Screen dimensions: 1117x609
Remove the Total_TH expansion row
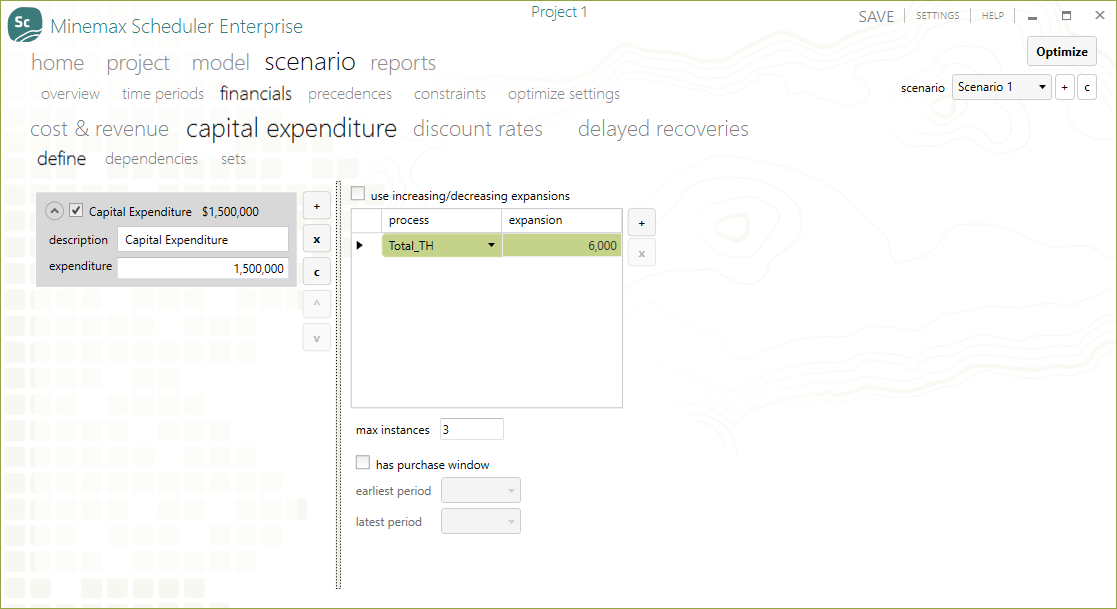[x=641, y=253]
